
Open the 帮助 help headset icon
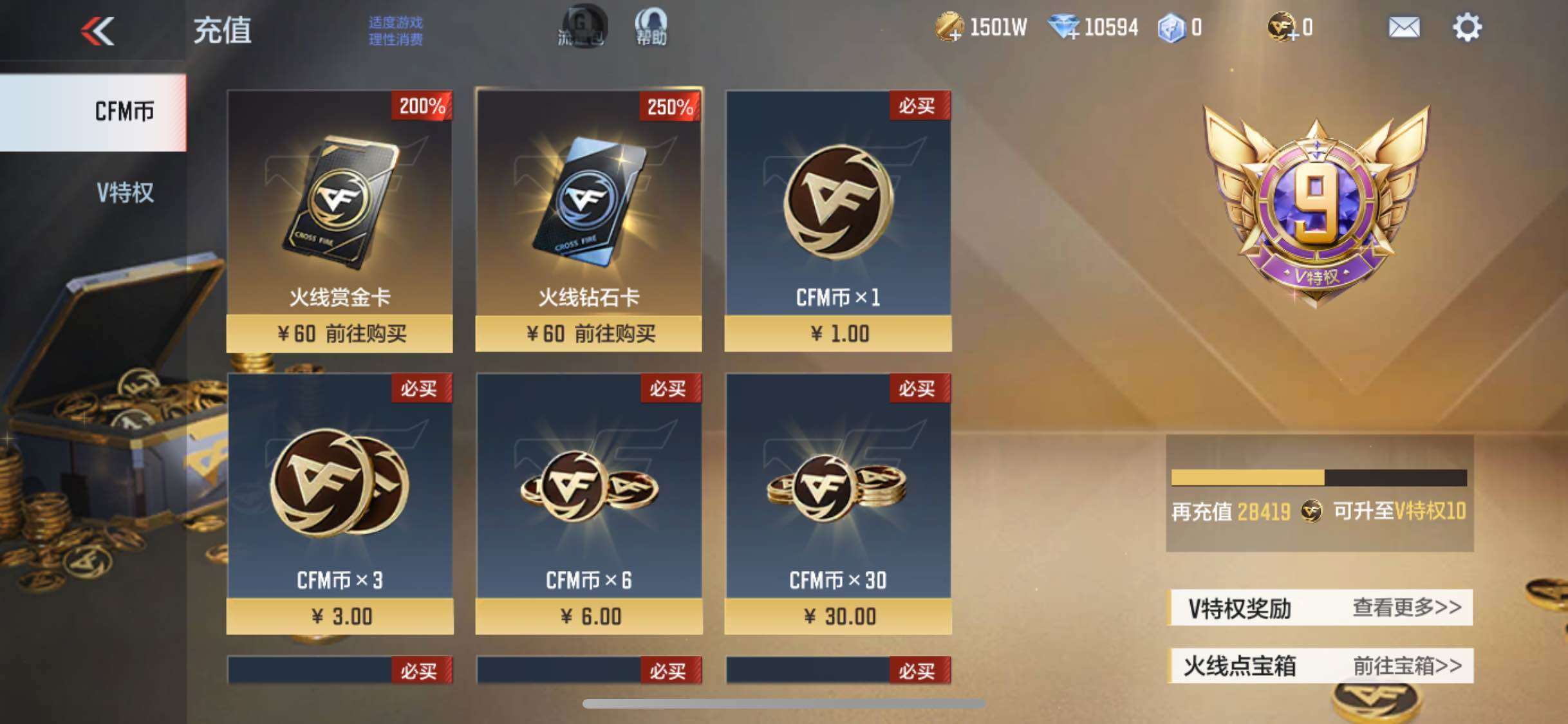(651, 27)
